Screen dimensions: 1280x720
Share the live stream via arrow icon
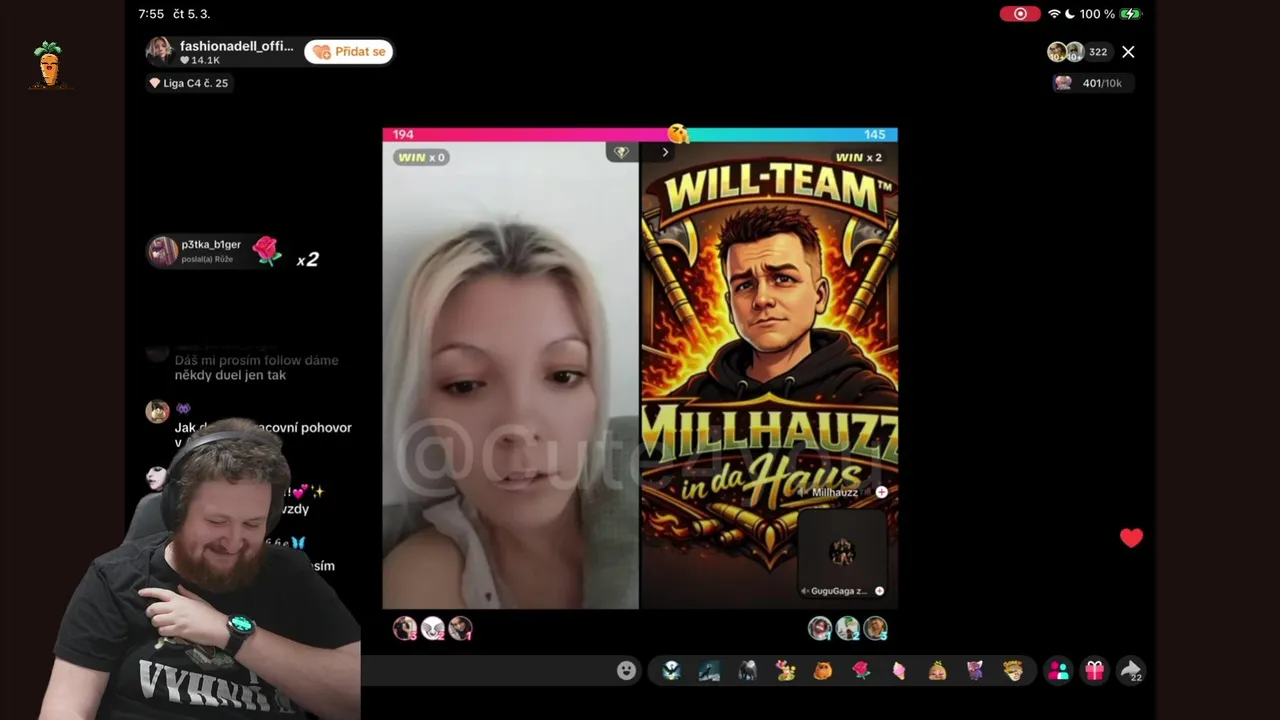[x=1132, y=671]
